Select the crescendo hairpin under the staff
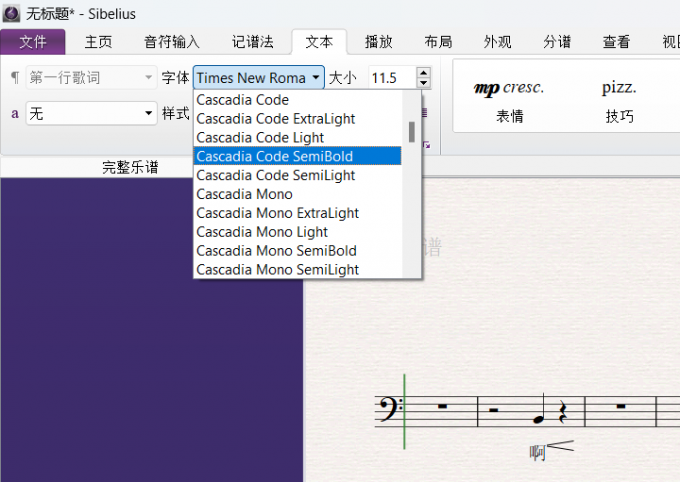Screen dimensions: 680x482 click(x=560, y=449)
